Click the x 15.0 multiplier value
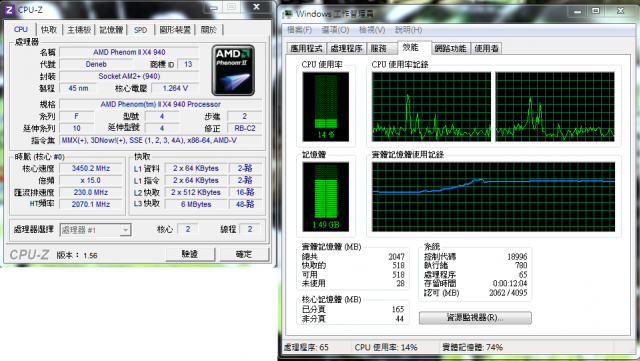This screenshot has width=640, height=361. (91, 180)
